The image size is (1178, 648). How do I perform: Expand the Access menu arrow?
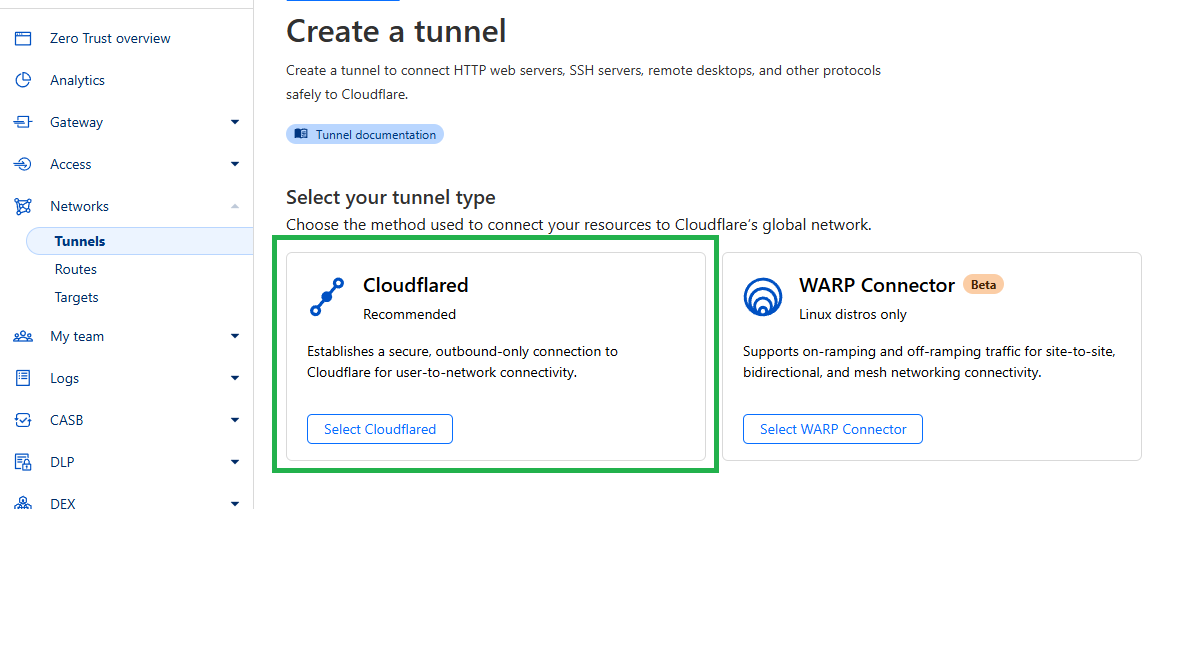click(x=235, y=164)
